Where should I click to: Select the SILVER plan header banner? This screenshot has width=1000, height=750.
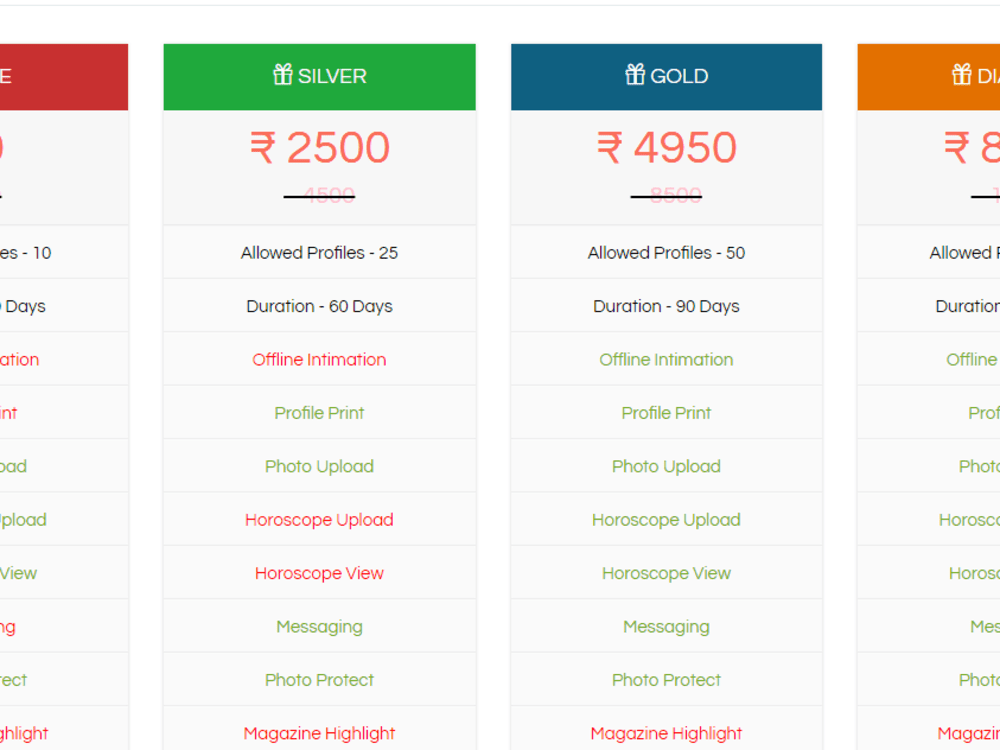point(319,76)
